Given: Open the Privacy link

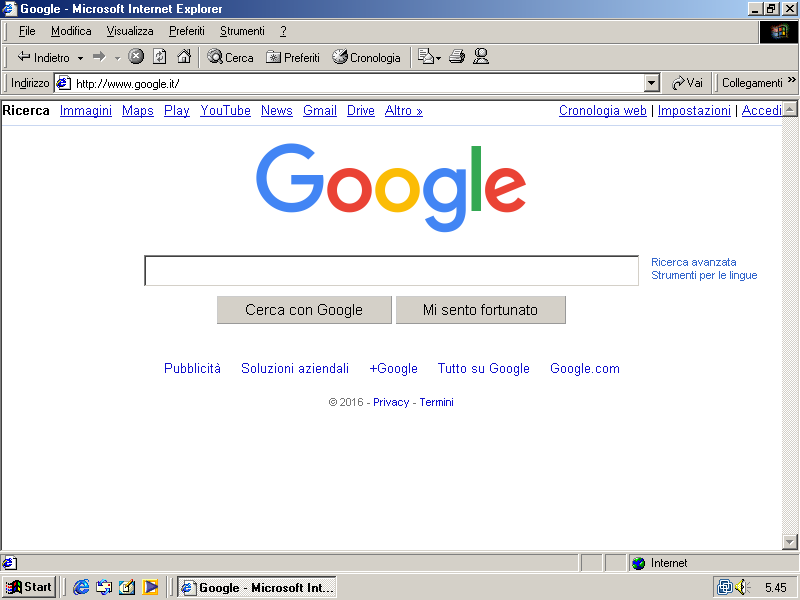Looking at the screenshot, I should point(391,402).
